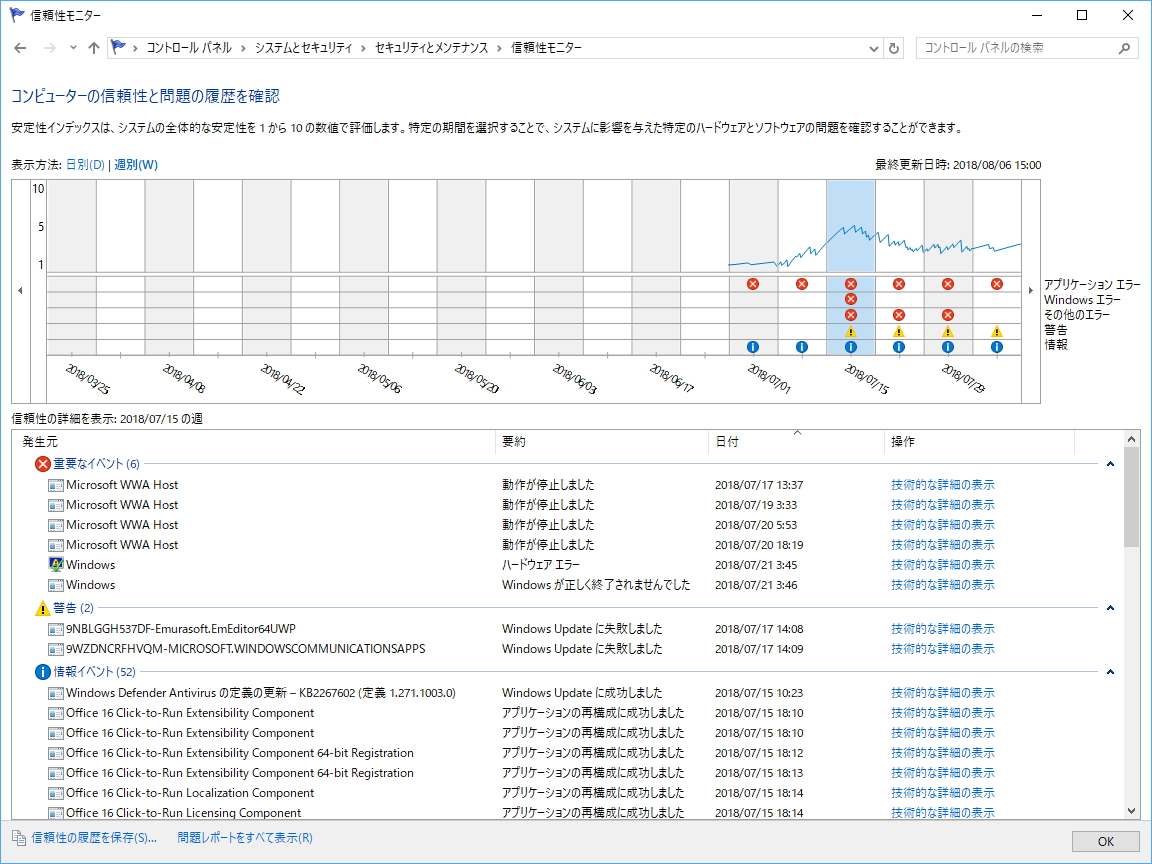Select EmEditor64UWP warning row

tap(566, 629)
